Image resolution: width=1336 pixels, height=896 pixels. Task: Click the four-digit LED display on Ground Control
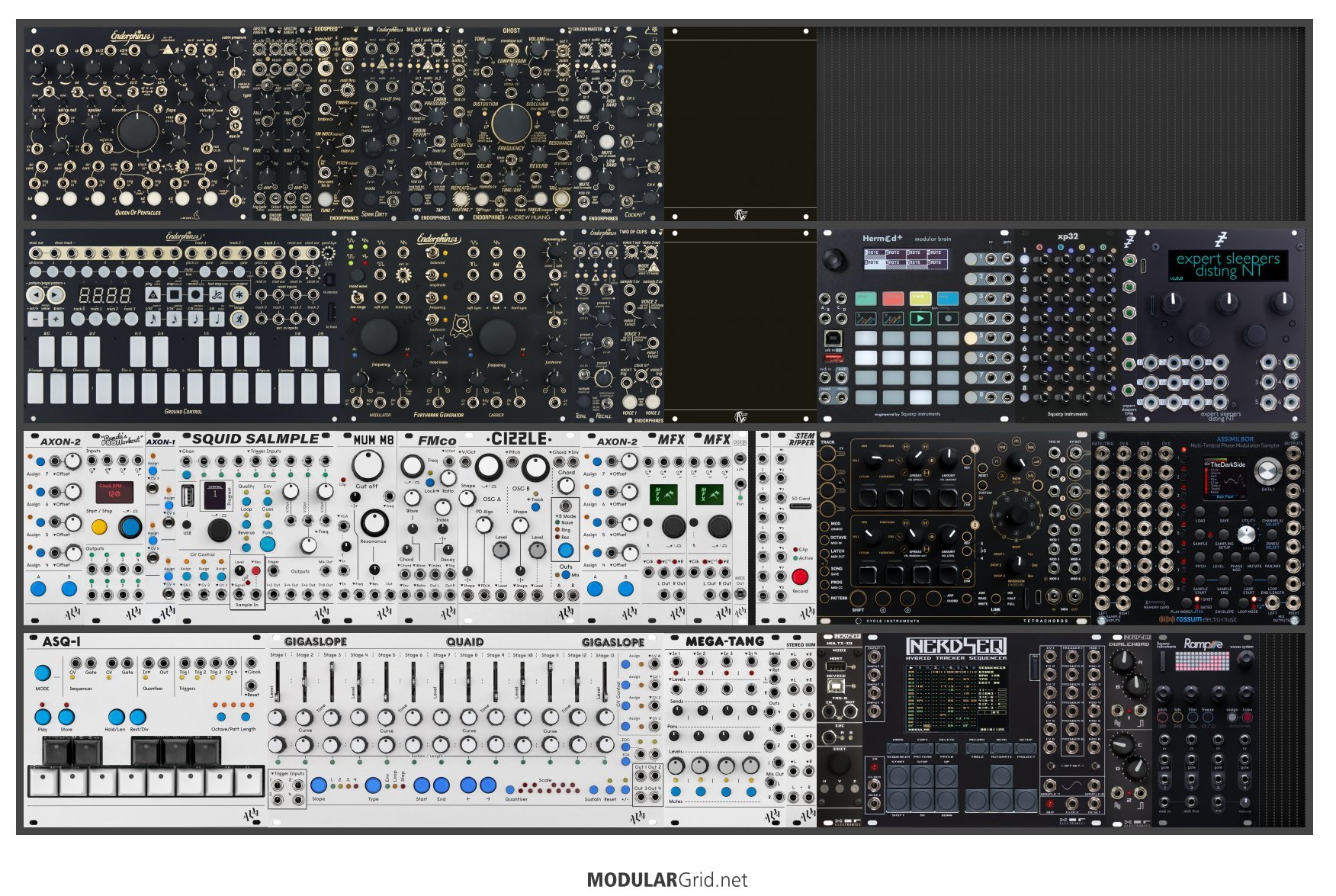(105, 294)
